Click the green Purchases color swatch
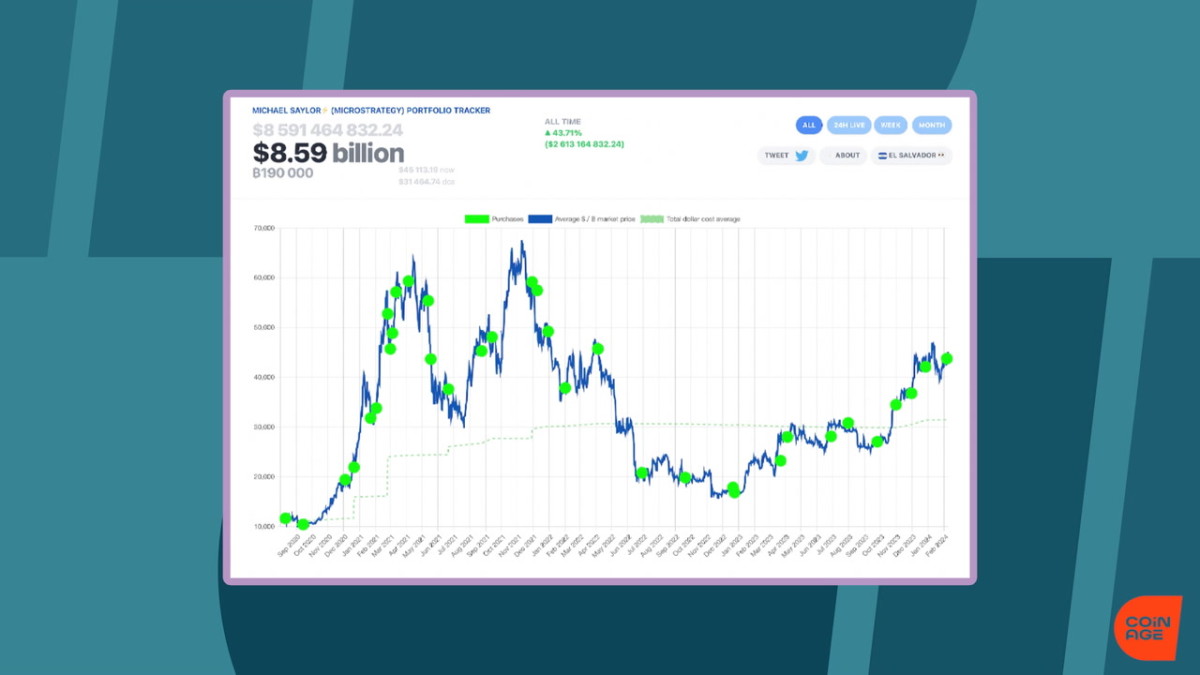Screen dimensions: 1200x675 click(475, 217)
